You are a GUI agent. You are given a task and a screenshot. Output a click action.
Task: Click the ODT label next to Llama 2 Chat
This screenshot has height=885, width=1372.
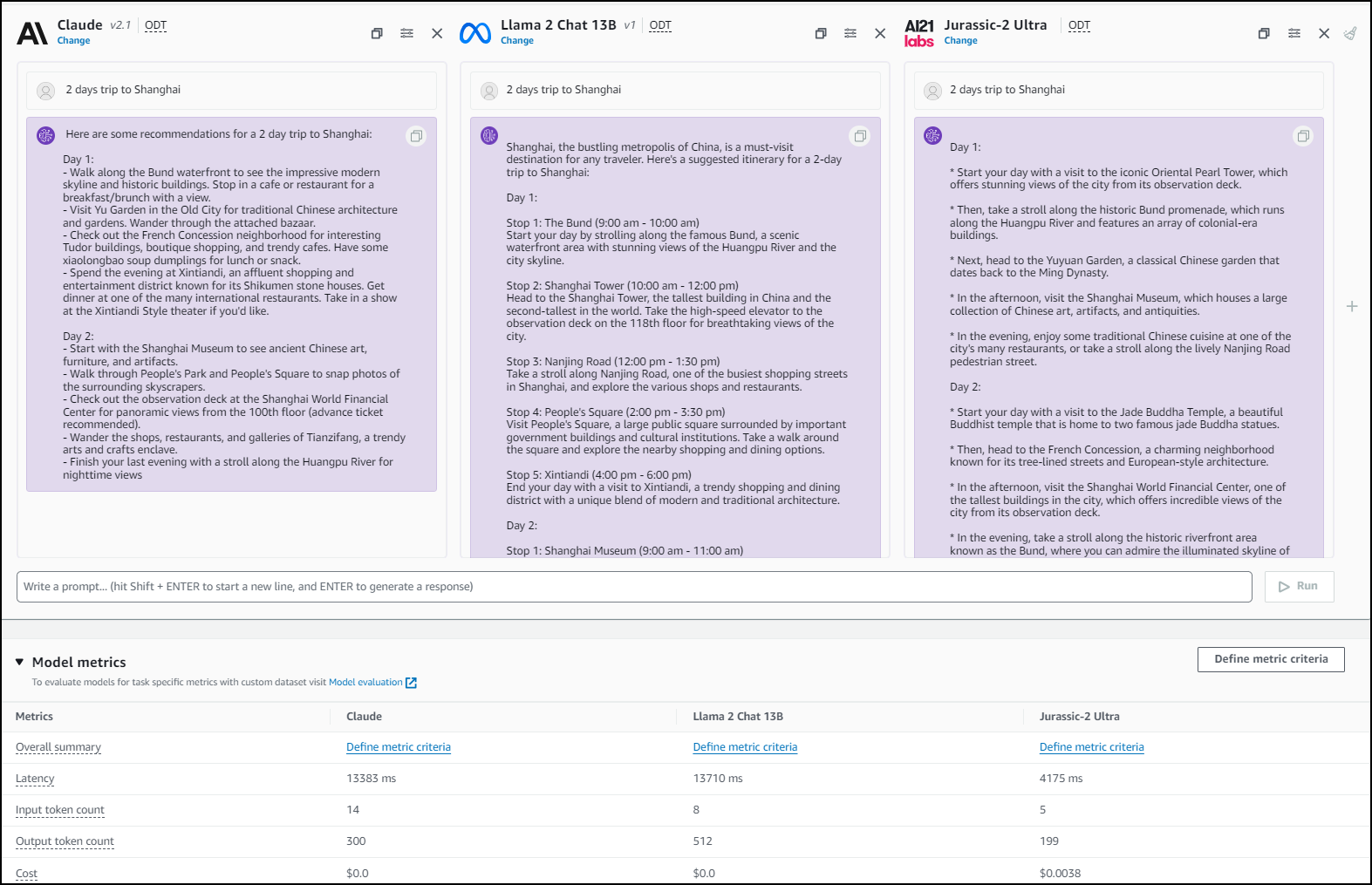660,25
